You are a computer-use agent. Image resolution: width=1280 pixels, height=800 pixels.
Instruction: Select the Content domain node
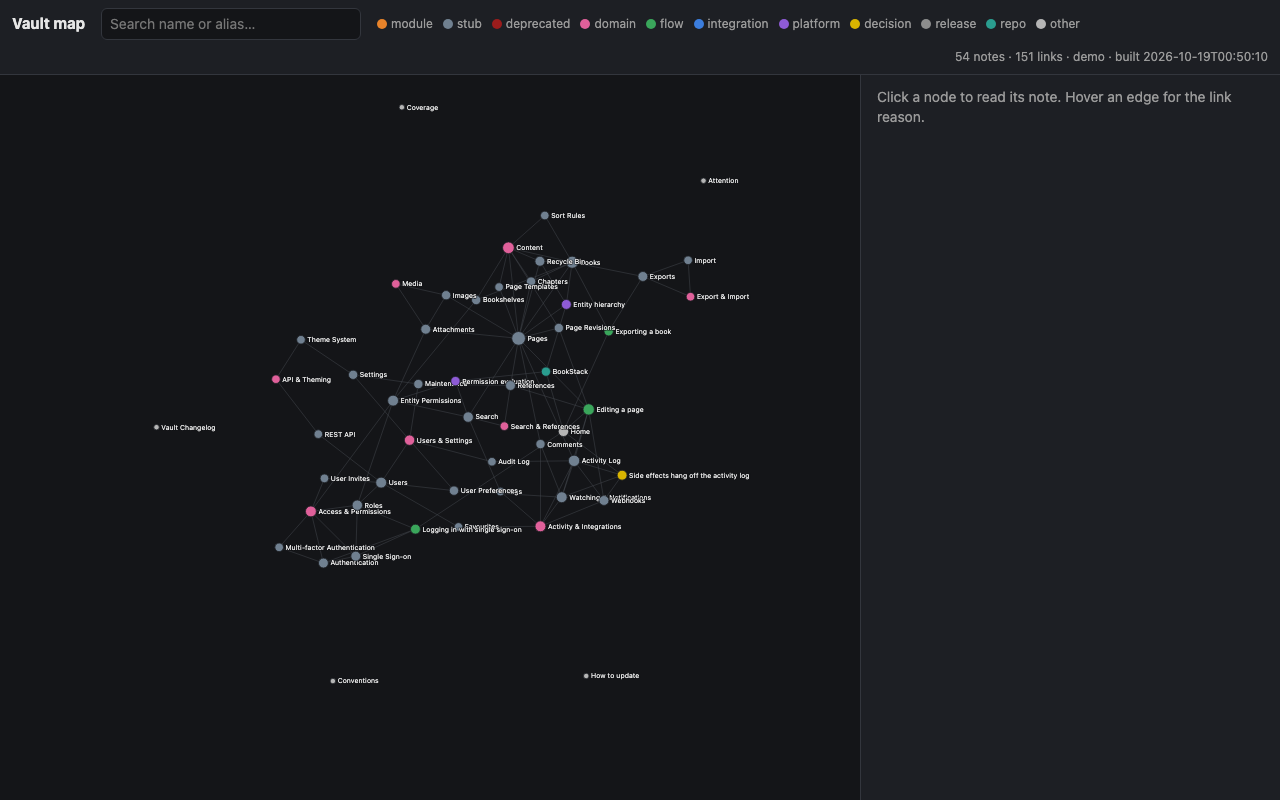click(508, 248)
